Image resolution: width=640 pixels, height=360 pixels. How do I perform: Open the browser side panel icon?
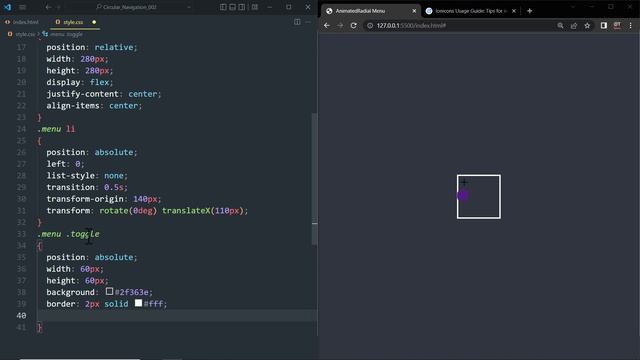tap(604, 25)
